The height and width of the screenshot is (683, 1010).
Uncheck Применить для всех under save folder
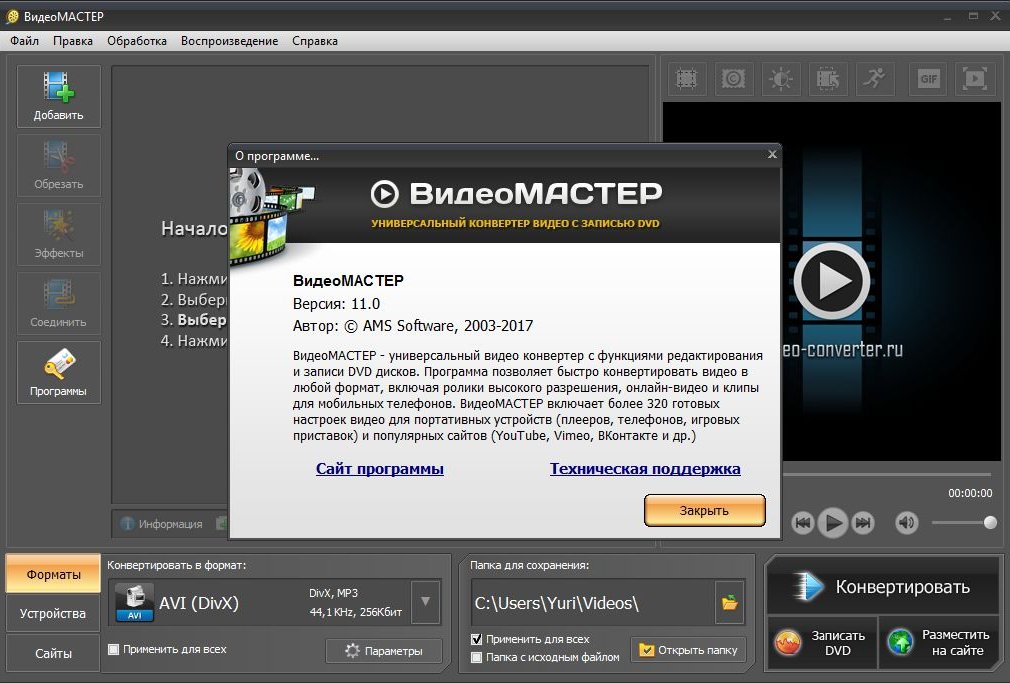[476, 639]
